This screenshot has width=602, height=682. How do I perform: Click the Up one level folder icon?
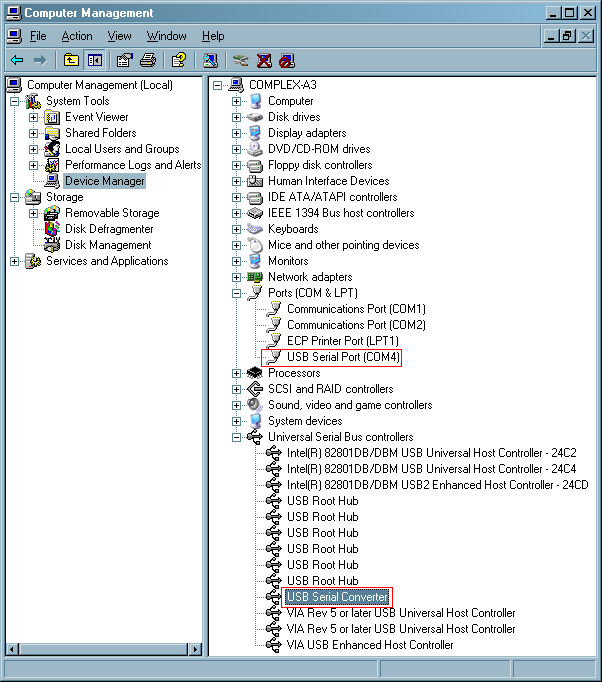point(71,60)
